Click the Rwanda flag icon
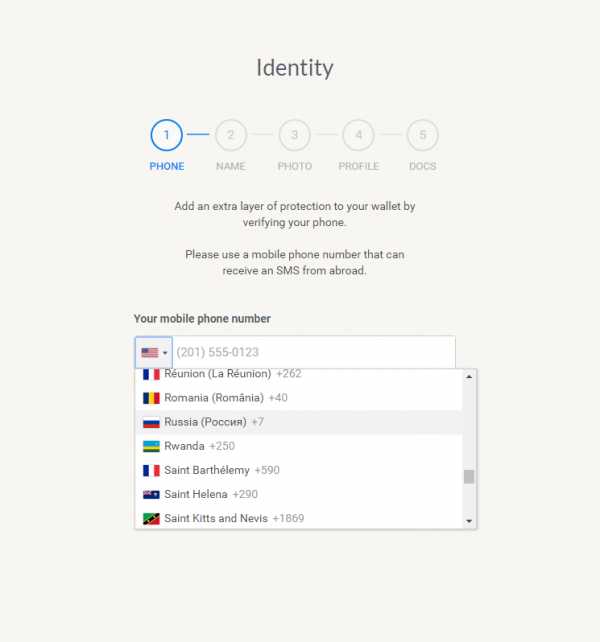 click(151, 446)
